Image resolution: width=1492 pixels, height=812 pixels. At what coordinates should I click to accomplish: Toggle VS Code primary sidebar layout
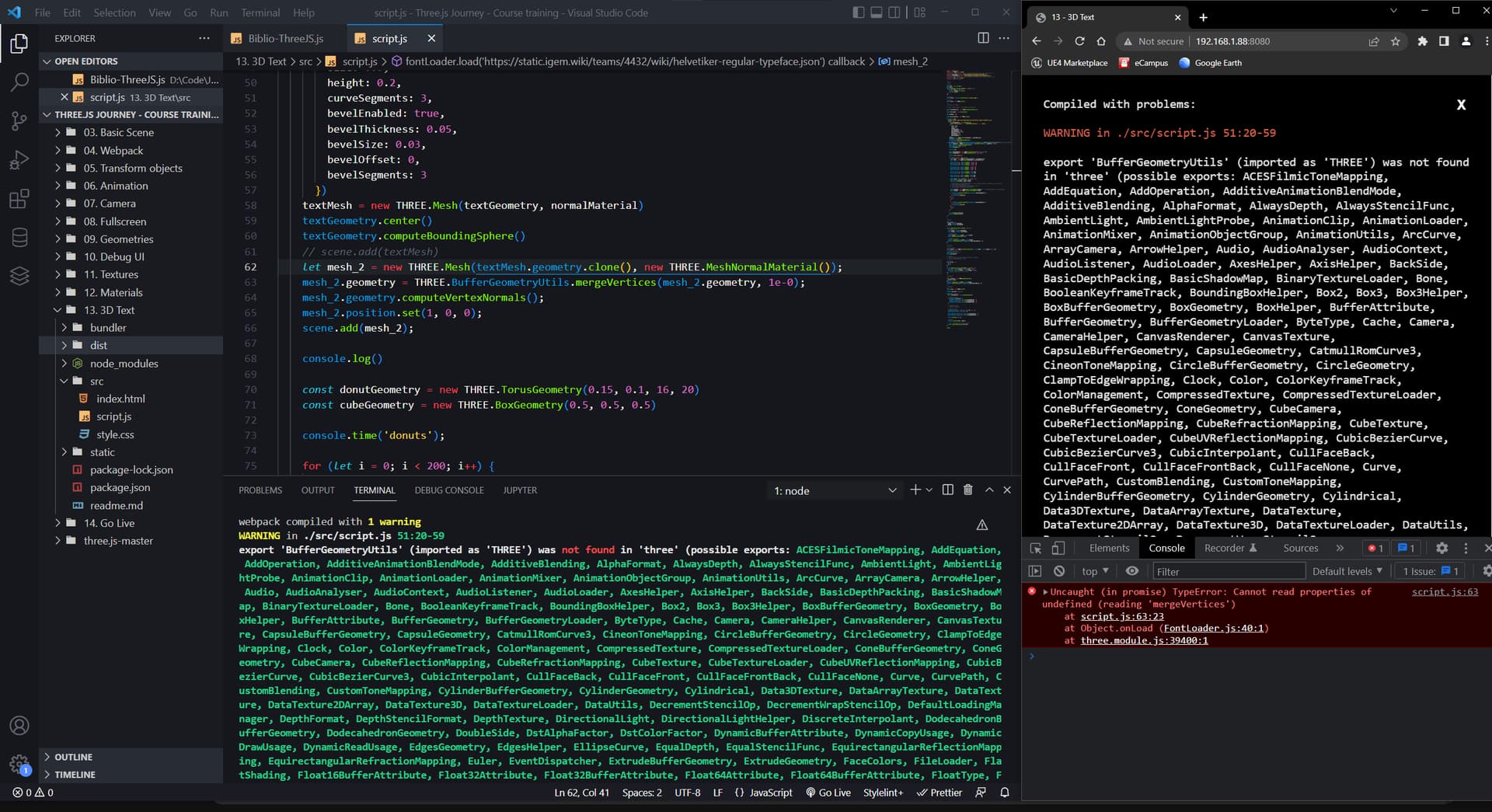[x=858, y=12]
